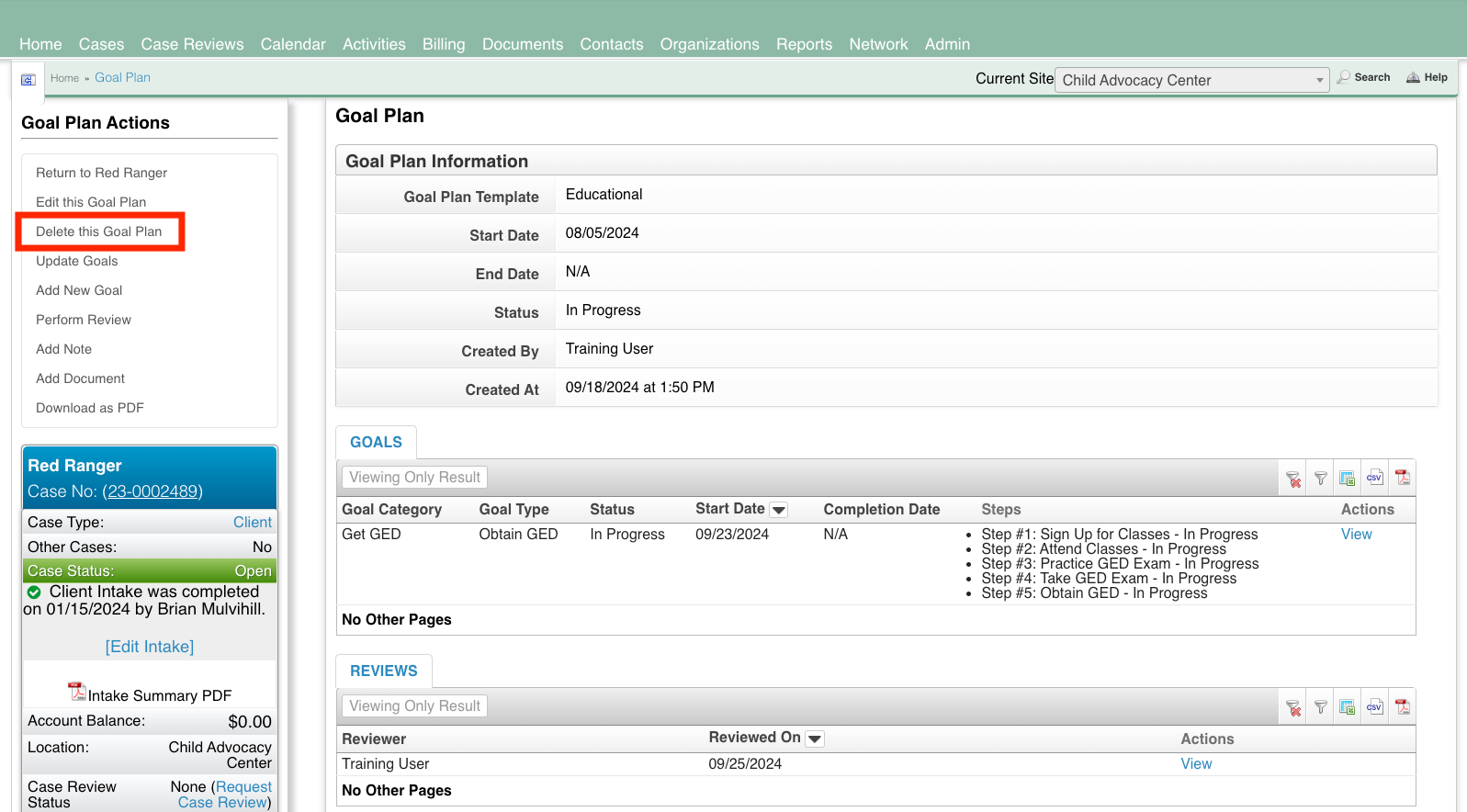Open the Current Site dropdown

[1191, 80]
